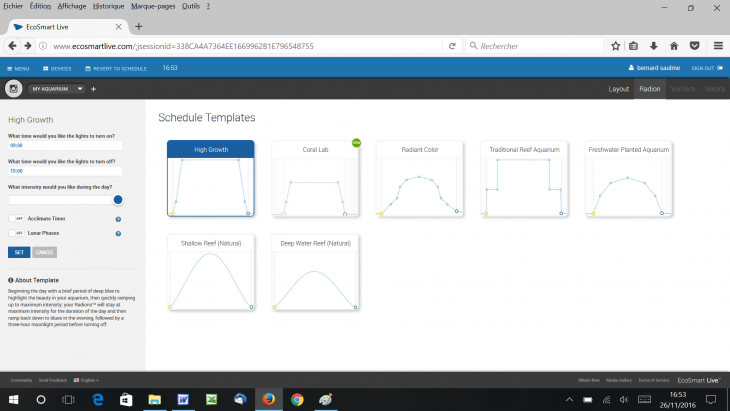Open help for Lunar Phases
The width and height of the screenshot is (730, 411).
tap(119, 233)
